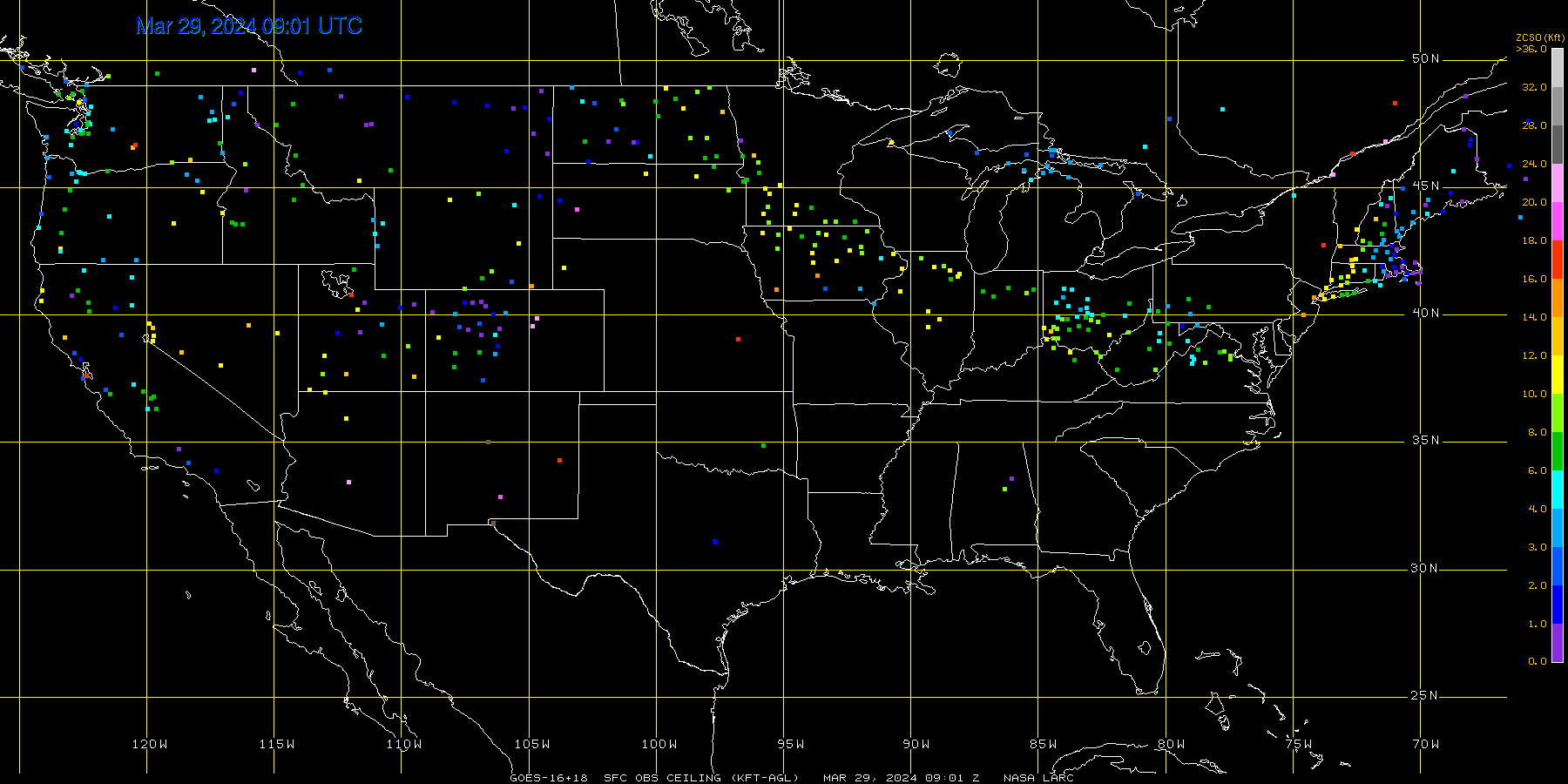Image resolution: width=1568 pixels, height=784 pixels.
Task: Select the '10.0' legend value
Action: click(x=1534, y=394)
